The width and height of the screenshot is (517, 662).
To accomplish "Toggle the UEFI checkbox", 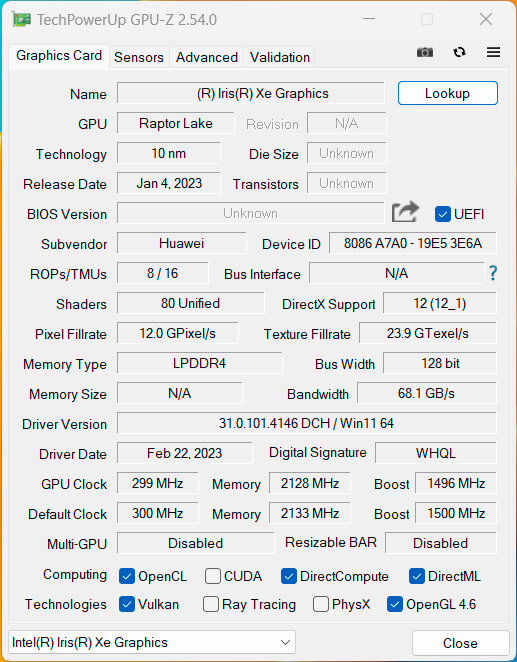I will (442, 214).
